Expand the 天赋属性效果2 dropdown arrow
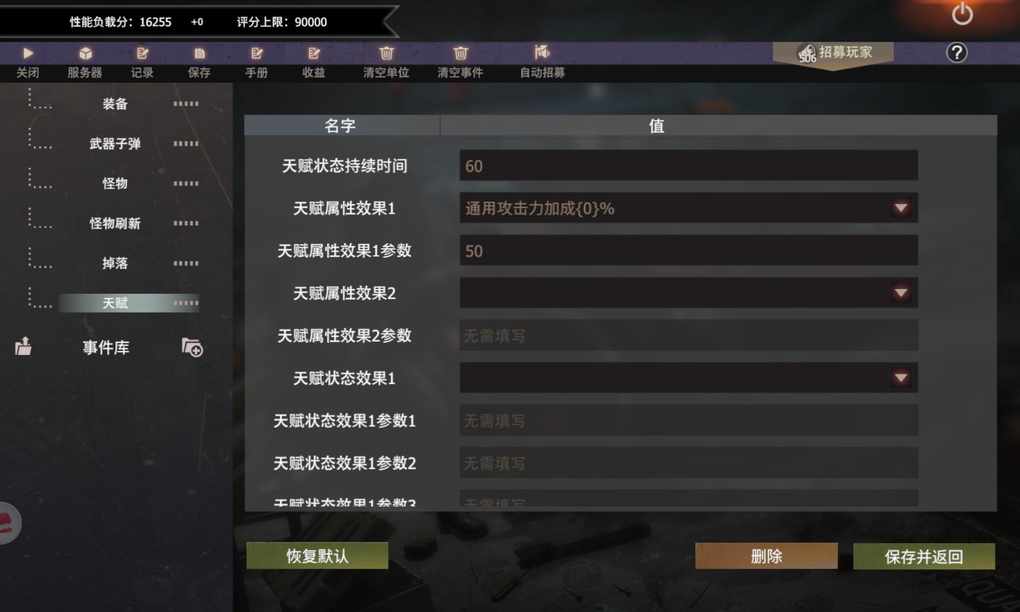The image size is (1020, 612). point(900,293)
